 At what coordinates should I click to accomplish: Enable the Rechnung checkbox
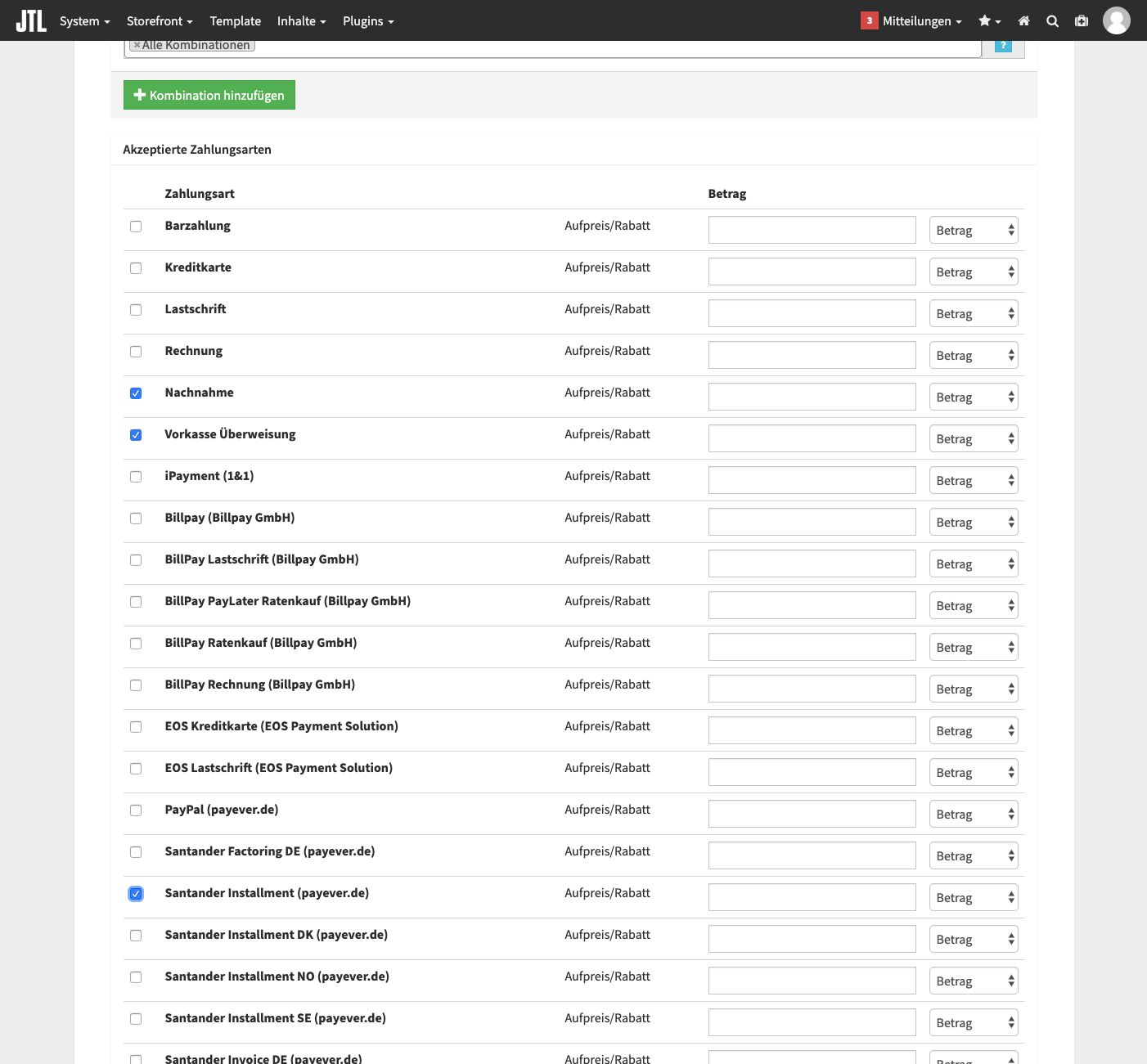136,352
